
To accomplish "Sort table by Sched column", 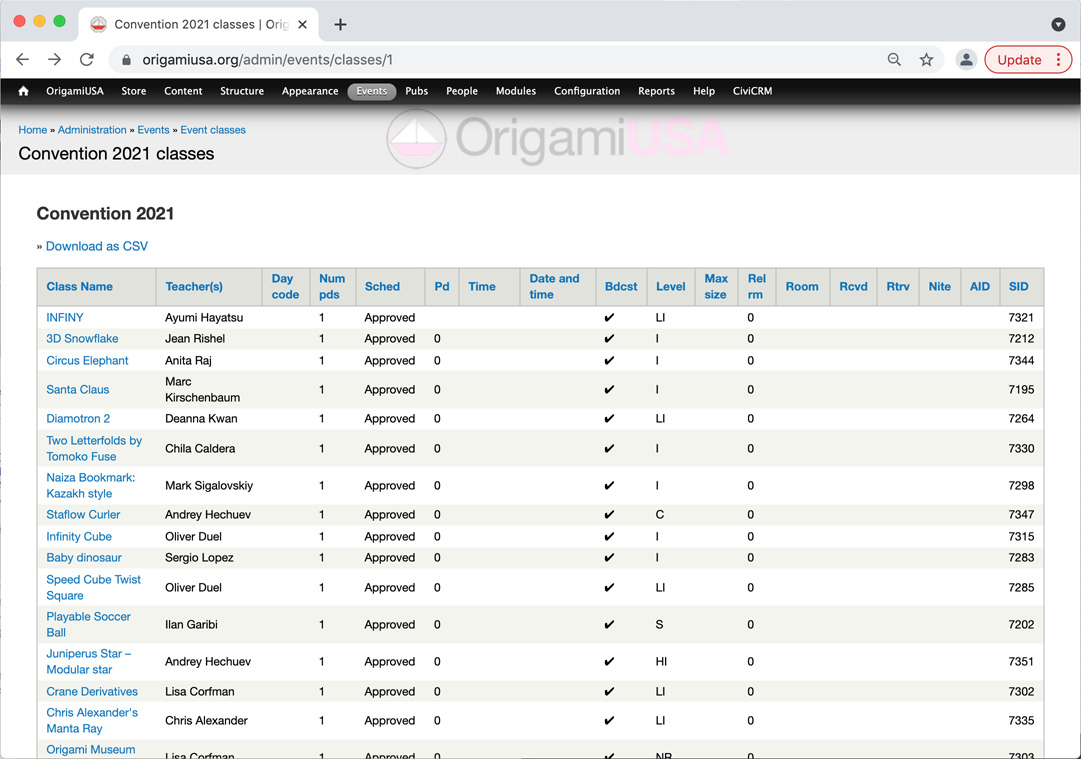I will [383, 287].
